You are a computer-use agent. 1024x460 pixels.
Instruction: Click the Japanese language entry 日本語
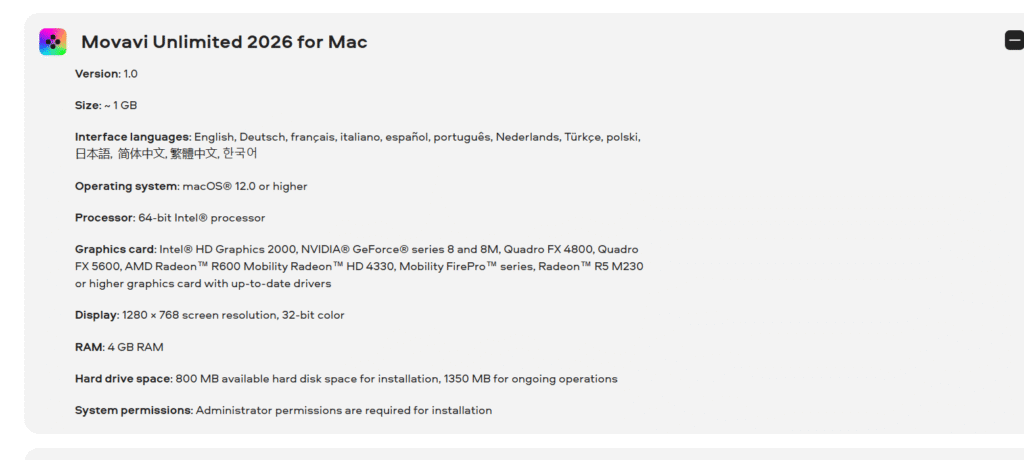(93, 154)
